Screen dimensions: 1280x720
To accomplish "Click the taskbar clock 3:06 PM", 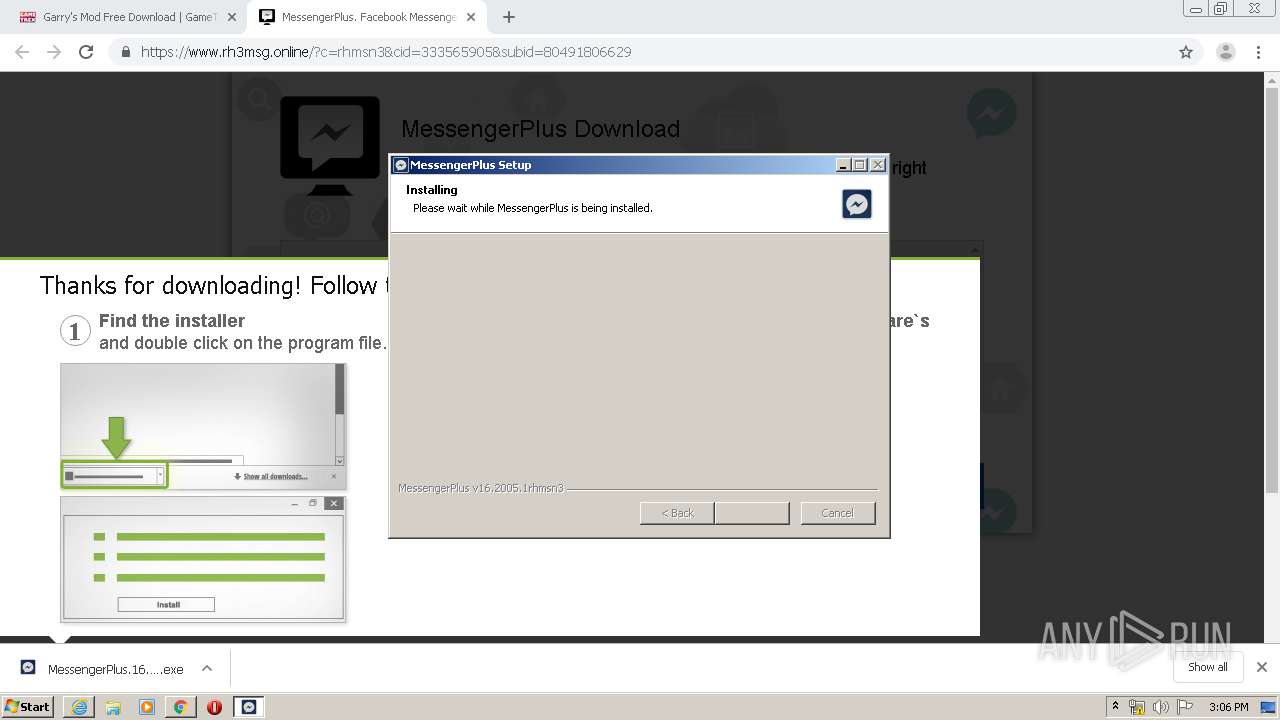I will click(x=1228, y=707).
